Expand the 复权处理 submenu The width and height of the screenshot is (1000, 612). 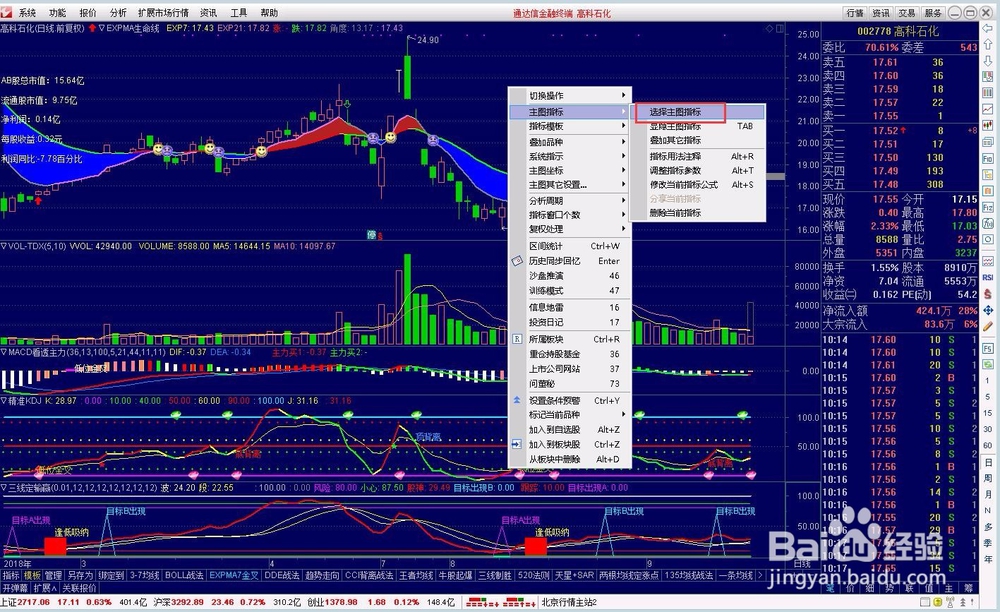coord(570,229)
